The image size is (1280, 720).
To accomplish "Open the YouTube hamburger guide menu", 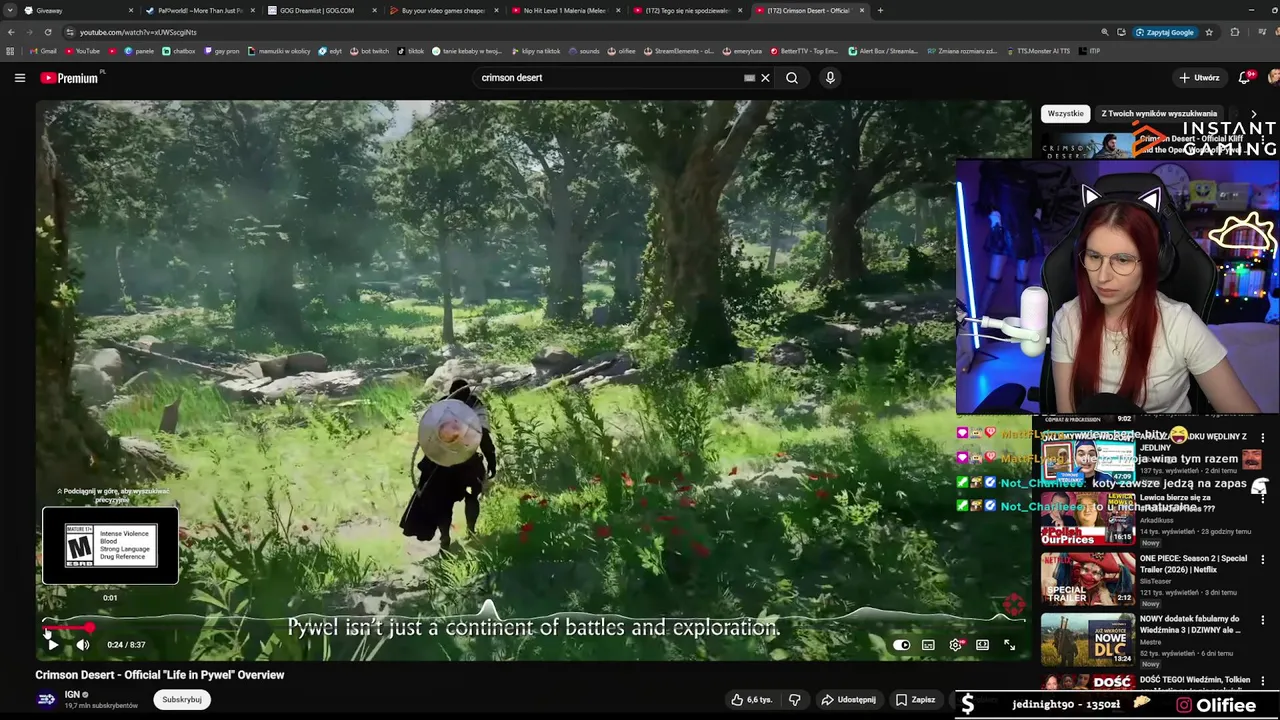I will pyautogui.click(x=19, y=78).
